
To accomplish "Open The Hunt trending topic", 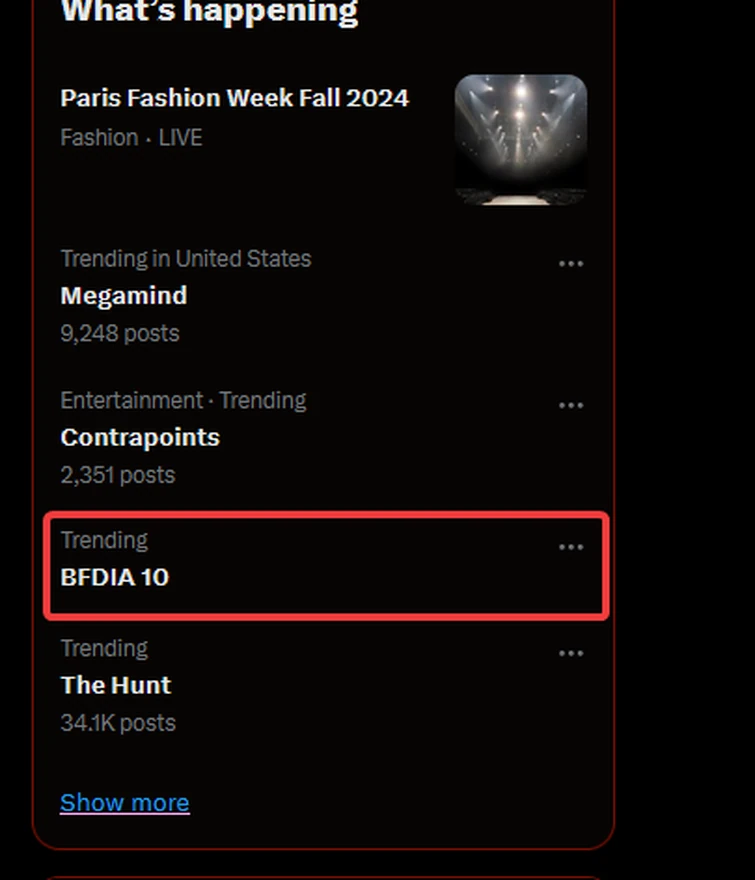I will coord(115,685).
